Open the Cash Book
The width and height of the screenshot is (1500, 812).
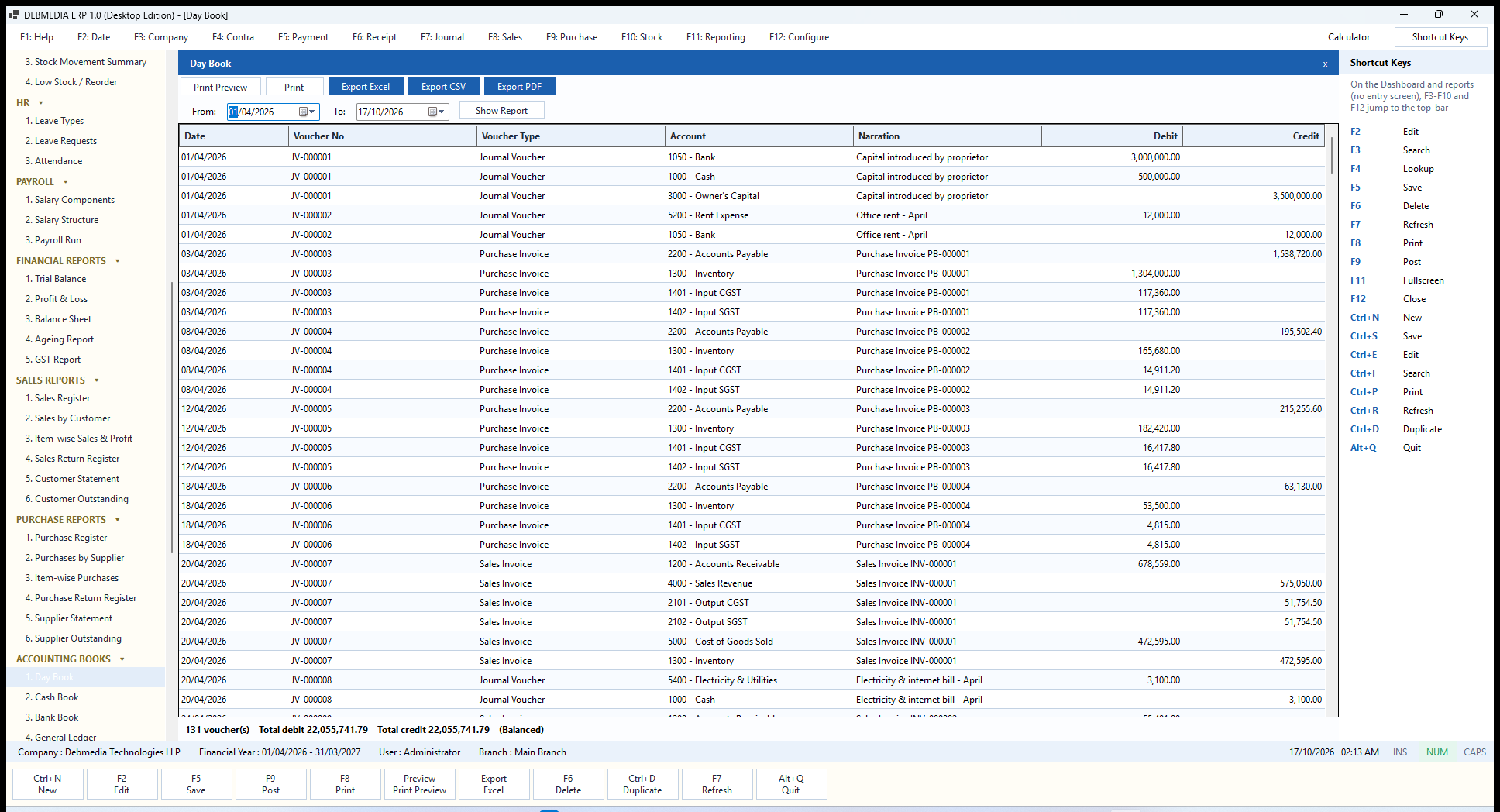click(57, 697)
